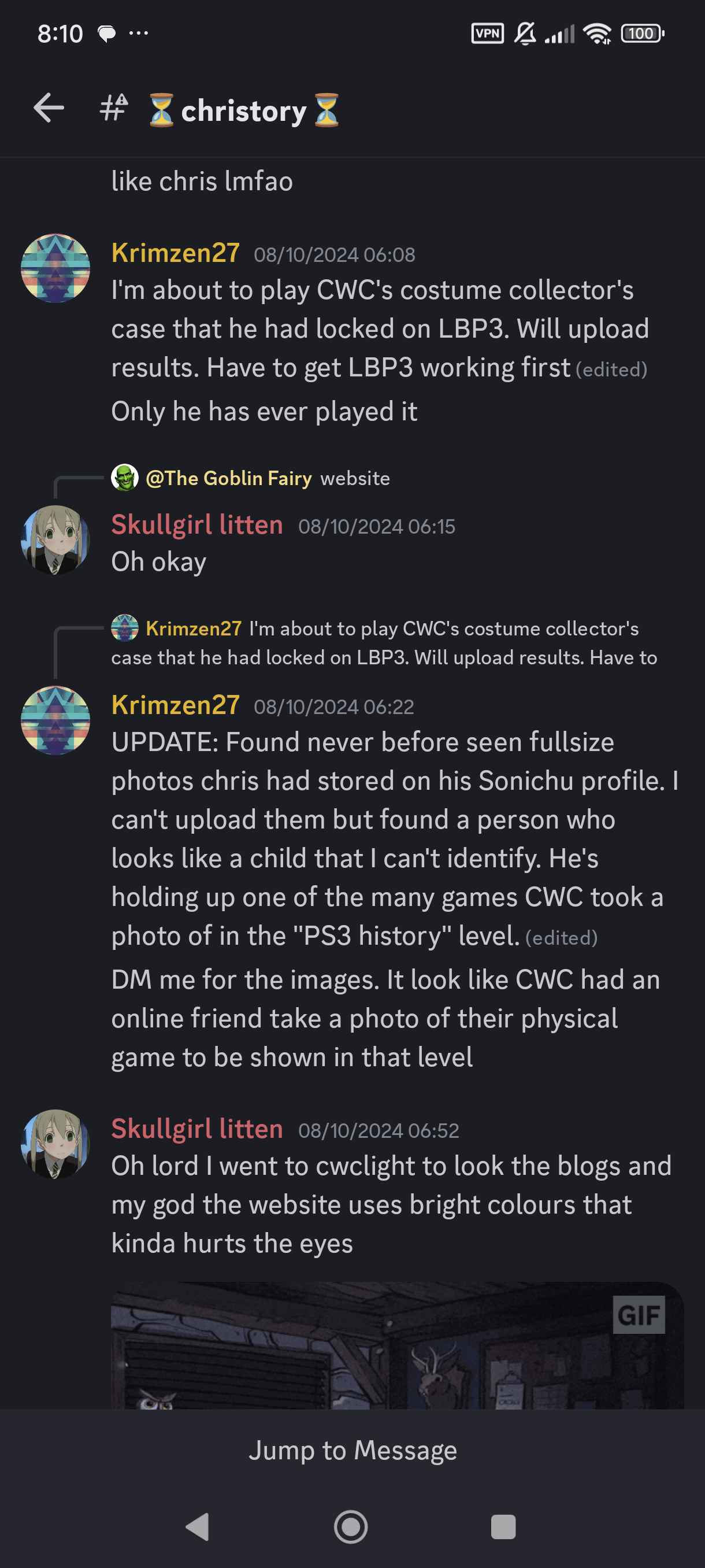Viewport: 705px width, 1568px height.
Task: Jump to the quoted Krimzen27 reply preview
Action: (x=384, y=643)
